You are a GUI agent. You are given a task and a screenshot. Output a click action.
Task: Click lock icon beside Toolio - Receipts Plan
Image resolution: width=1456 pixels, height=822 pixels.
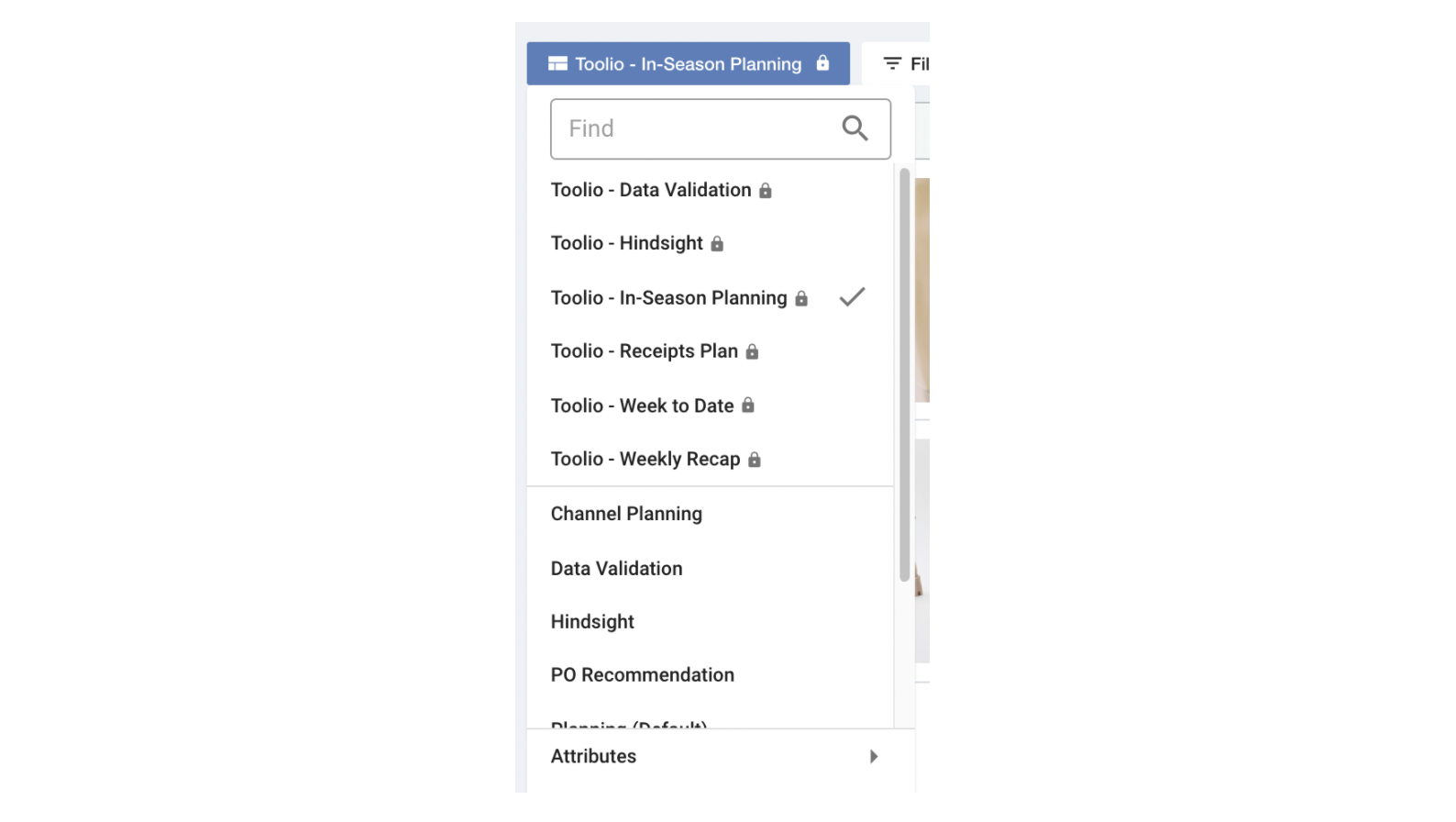pos(752,352)
